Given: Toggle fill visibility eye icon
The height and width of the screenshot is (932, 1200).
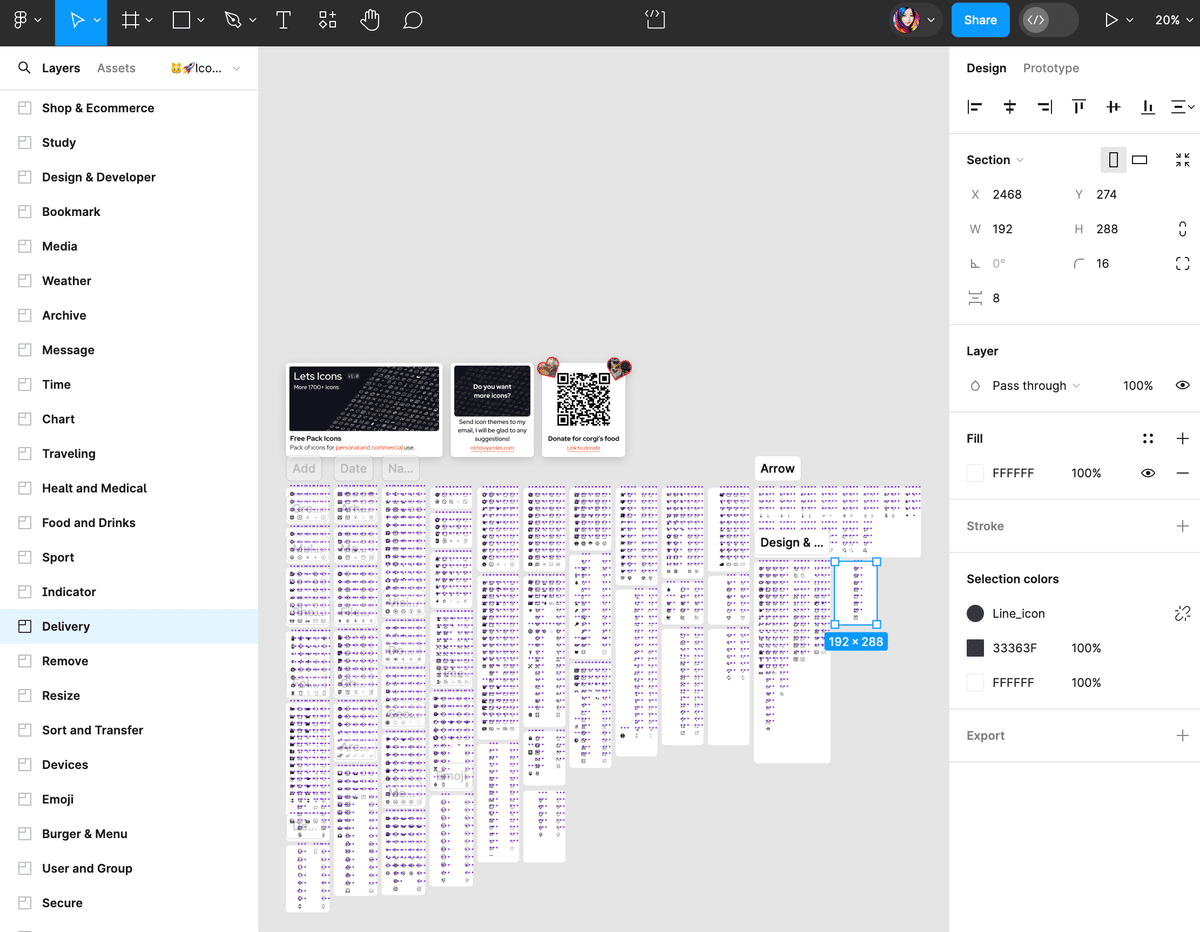Looking at the screenshot, I should 1148,473.
